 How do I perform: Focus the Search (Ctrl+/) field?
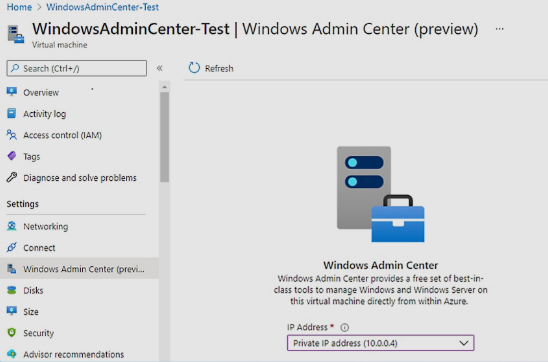pos(77,68)
